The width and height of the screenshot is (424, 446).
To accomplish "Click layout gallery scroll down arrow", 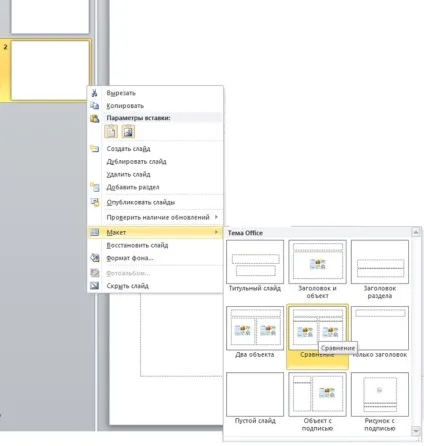I will coord(416,431).
